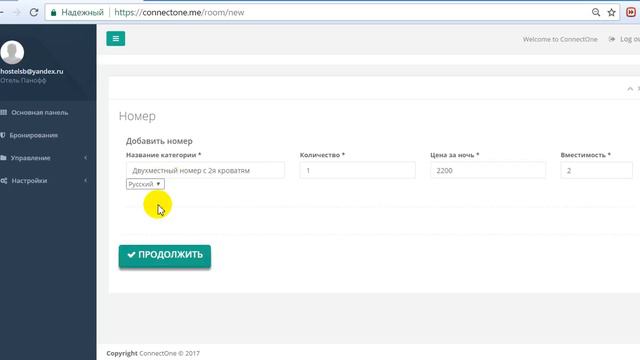Click the Номер heading

[x=137, y=116]
